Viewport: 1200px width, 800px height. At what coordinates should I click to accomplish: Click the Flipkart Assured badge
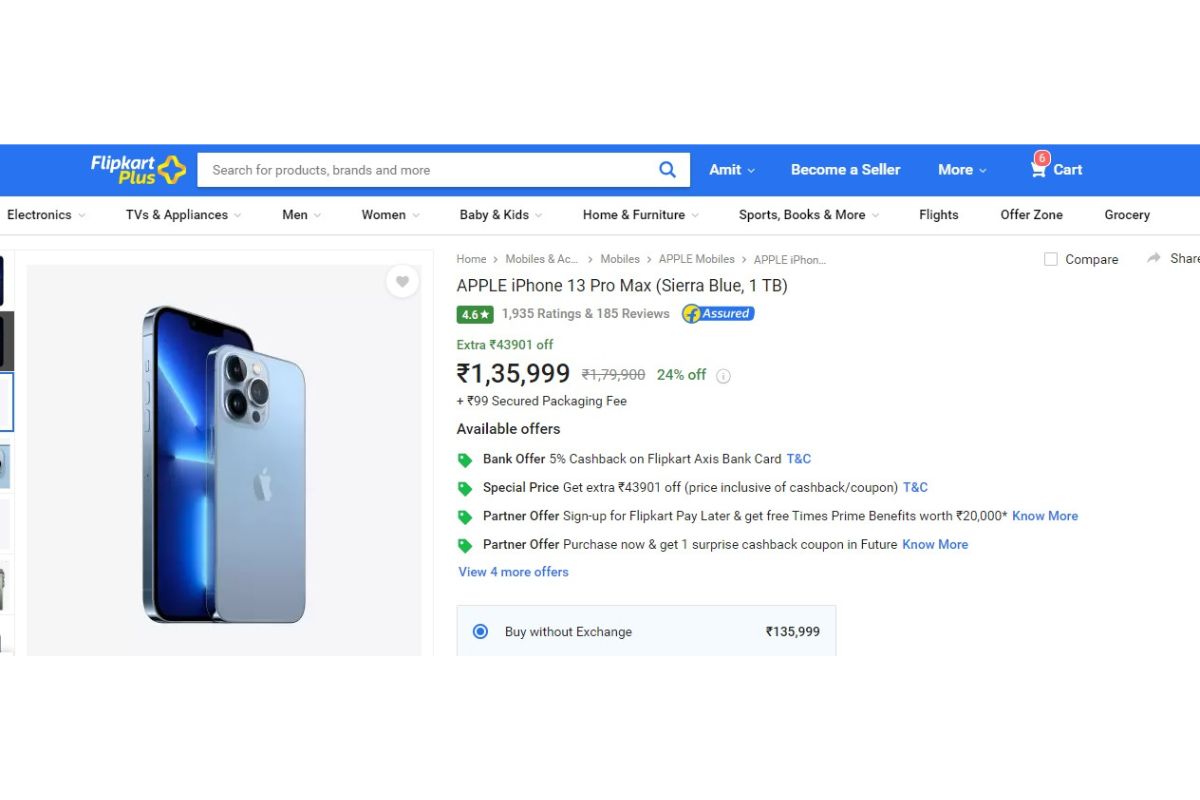(718, 314)
